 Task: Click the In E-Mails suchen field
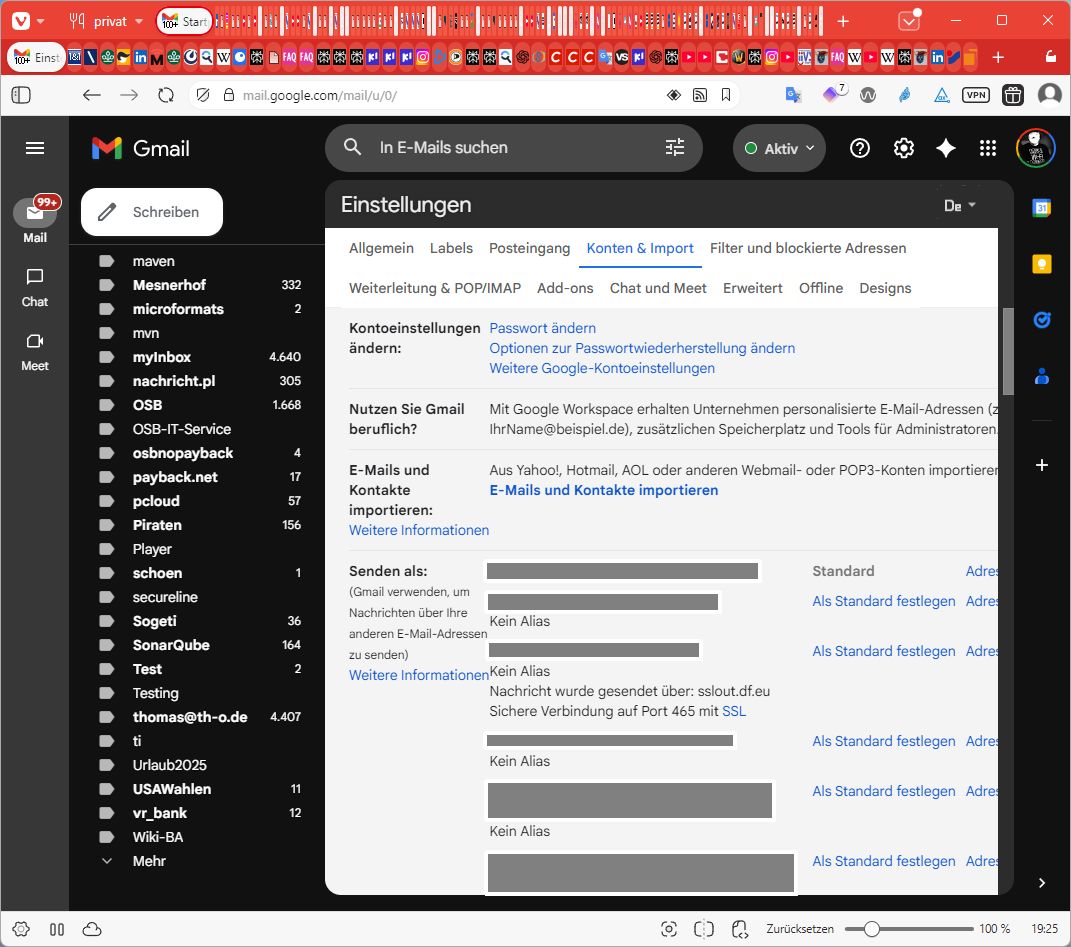coord(510,148)
